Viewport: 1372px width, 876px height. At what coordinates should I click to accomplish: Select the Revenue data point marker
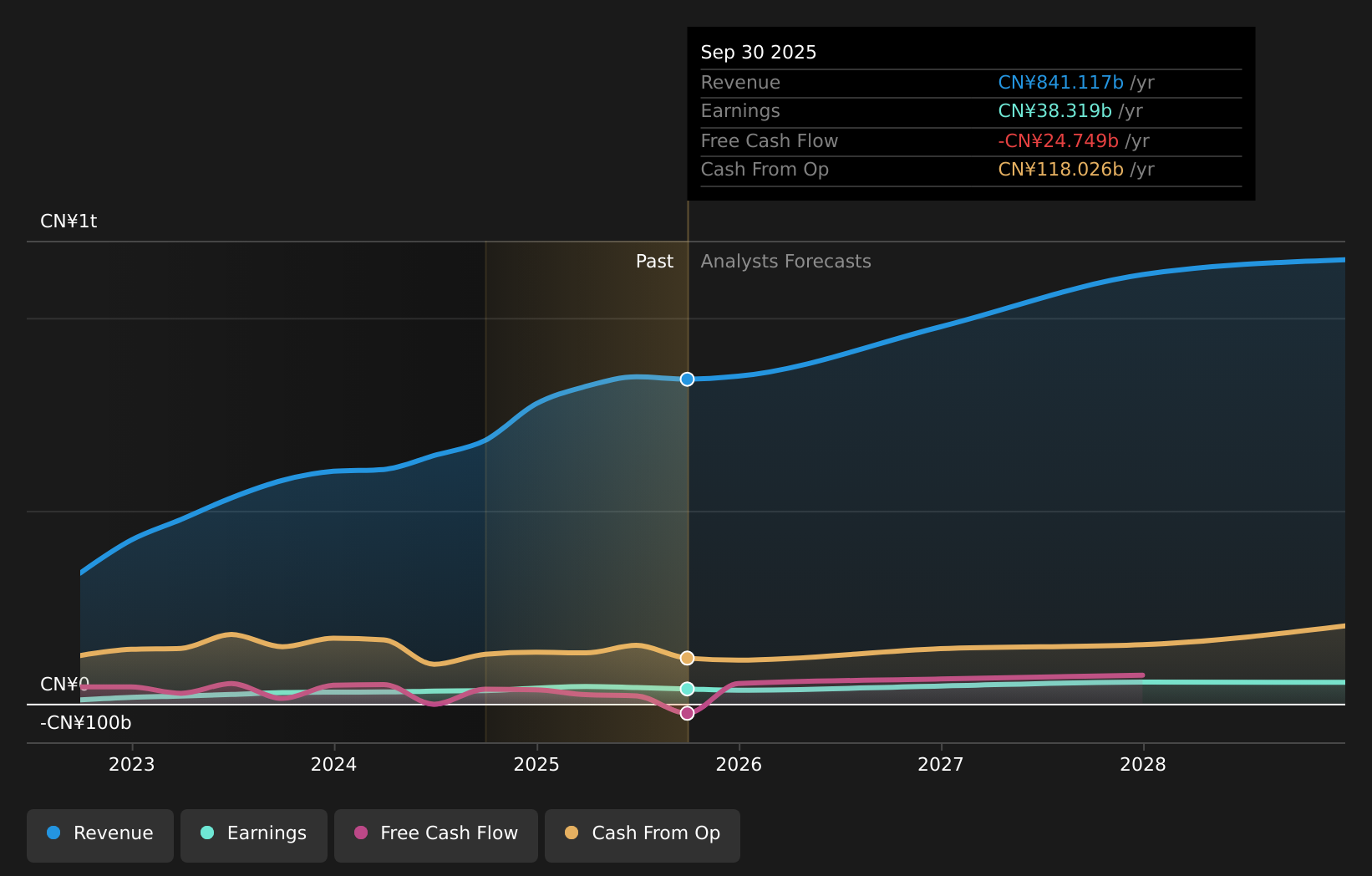pyautogui.click(x=687, y=379)
